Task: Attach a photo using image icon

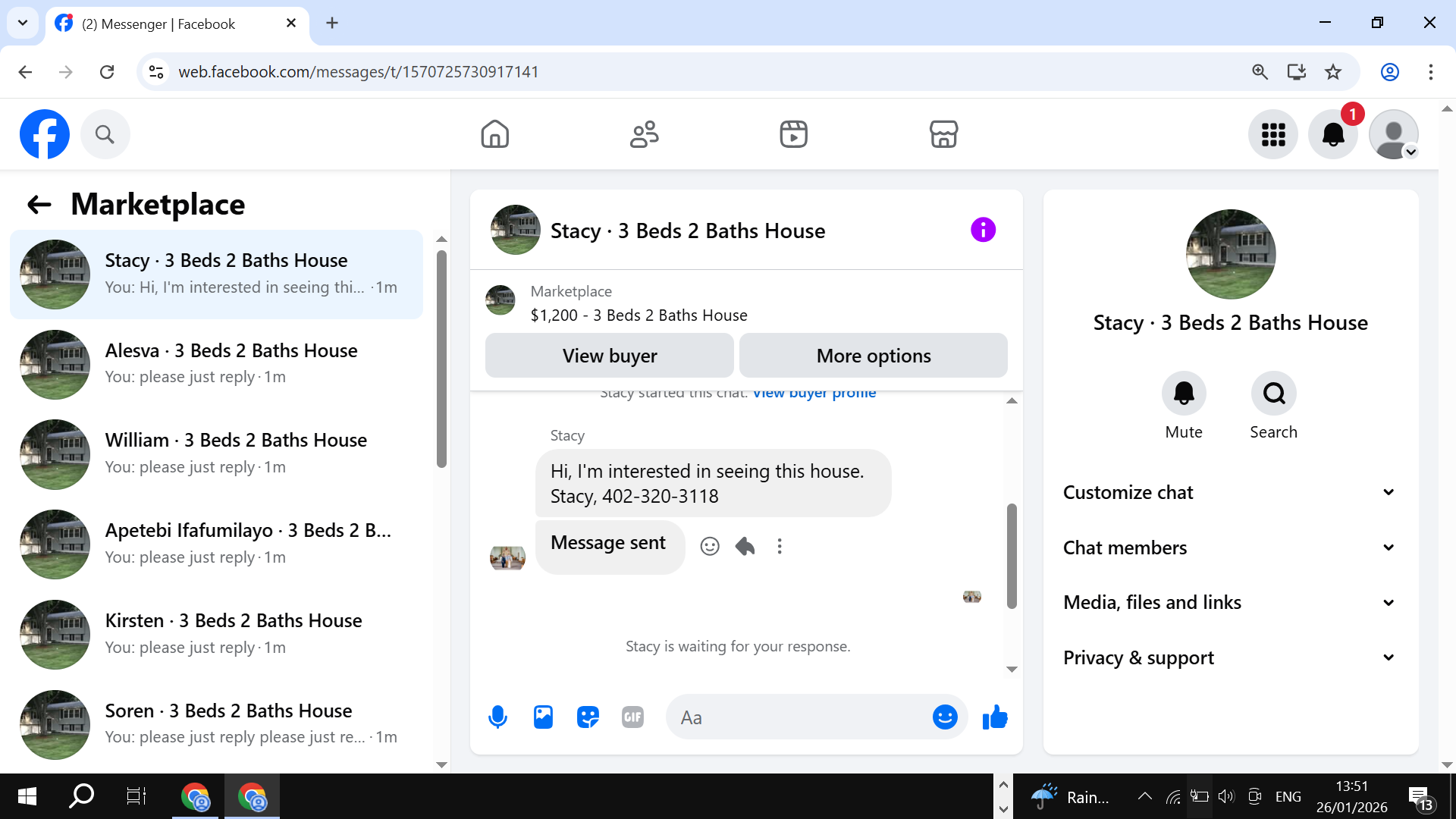Action: (543, 717)
